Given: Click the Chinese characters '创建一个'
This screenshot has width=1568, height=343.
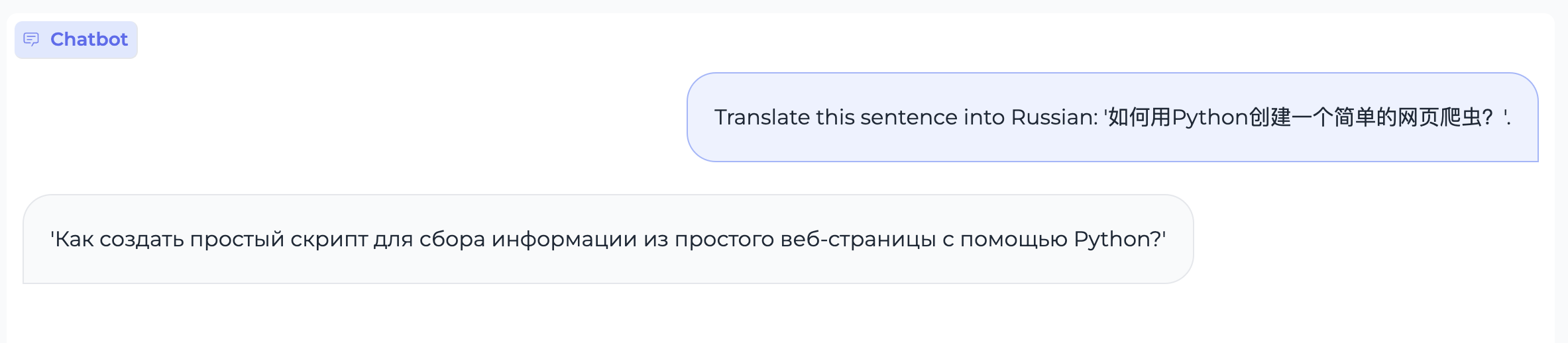Looking at the screenshot, I should pos(1290,117).
